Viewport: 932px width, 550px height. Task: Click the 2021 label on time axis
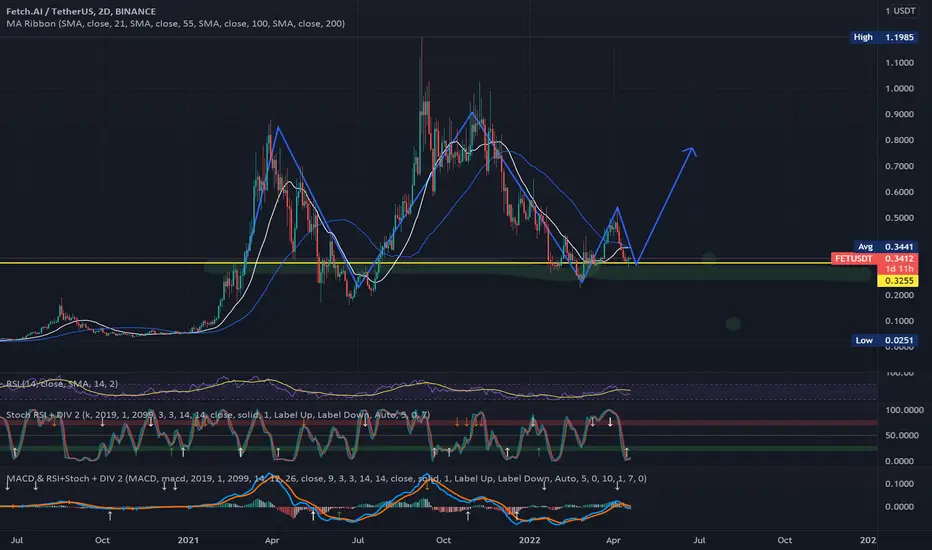188,540
